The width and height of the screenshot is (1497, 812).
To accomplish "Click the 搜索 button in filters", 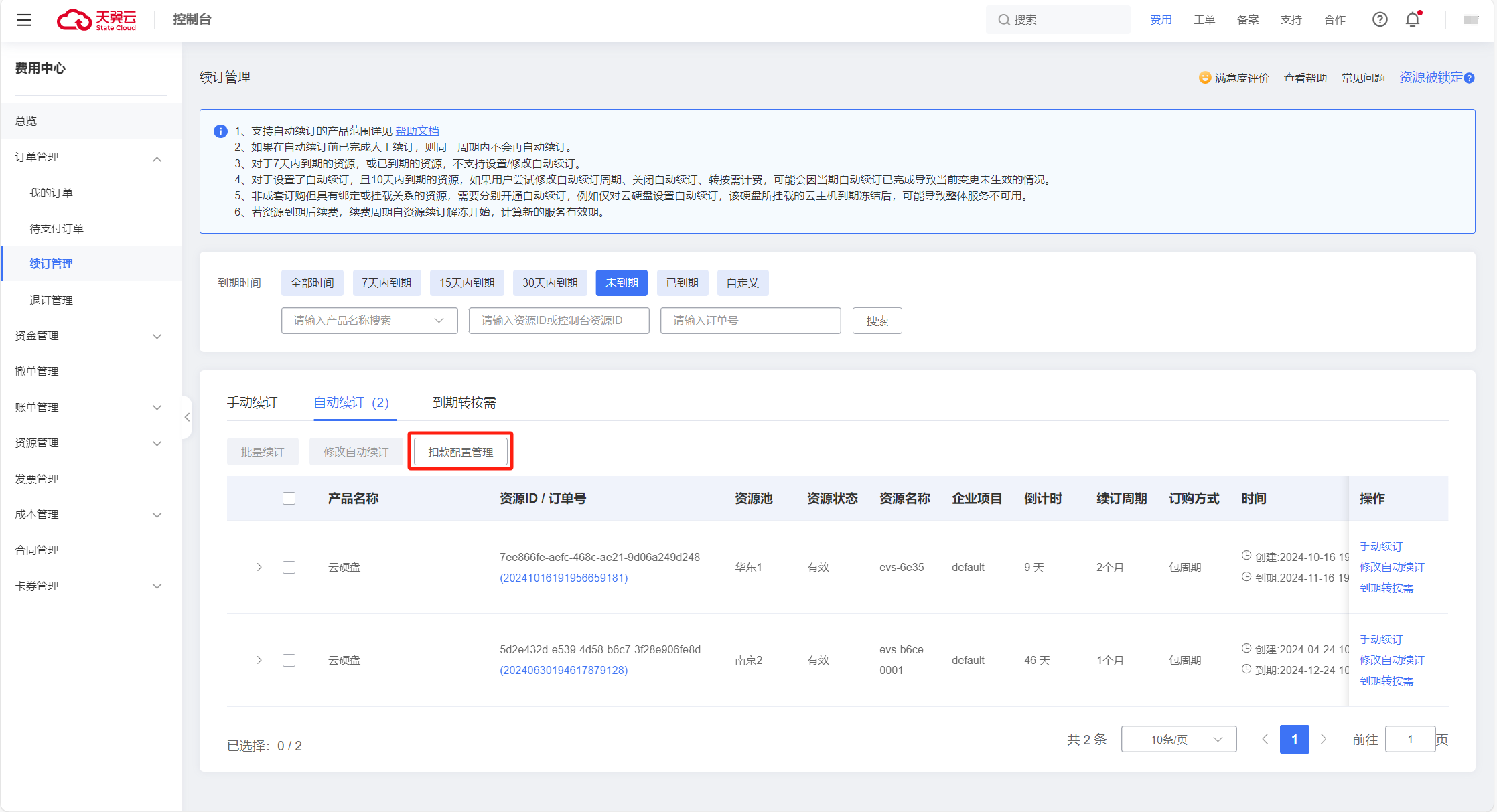I will tap(877, 321).
